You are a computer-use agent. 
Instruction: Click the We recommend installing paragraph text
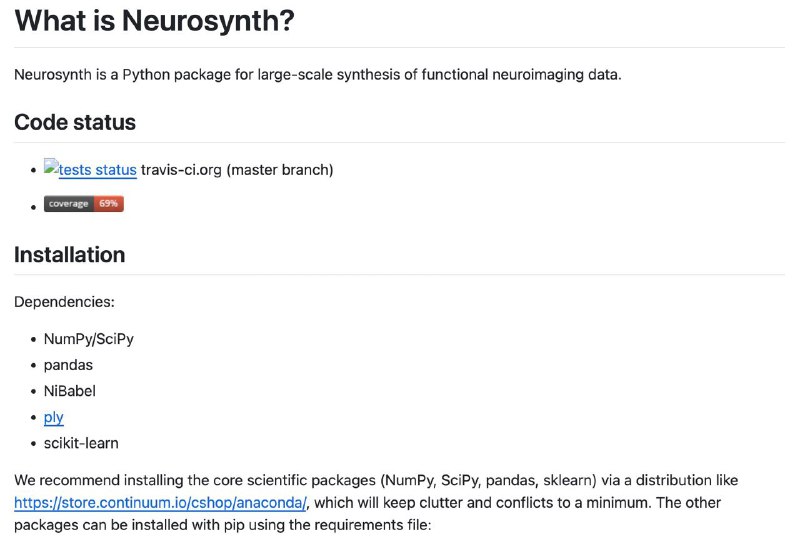[376, 503]
